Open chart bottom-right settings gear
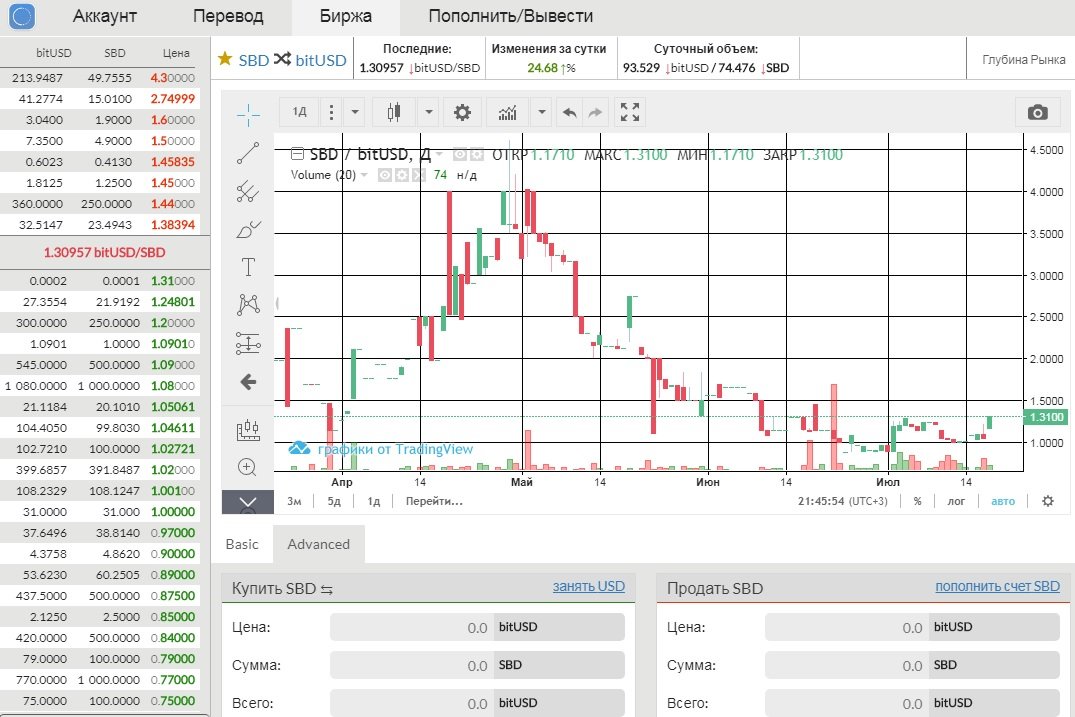 [1048, 501]
